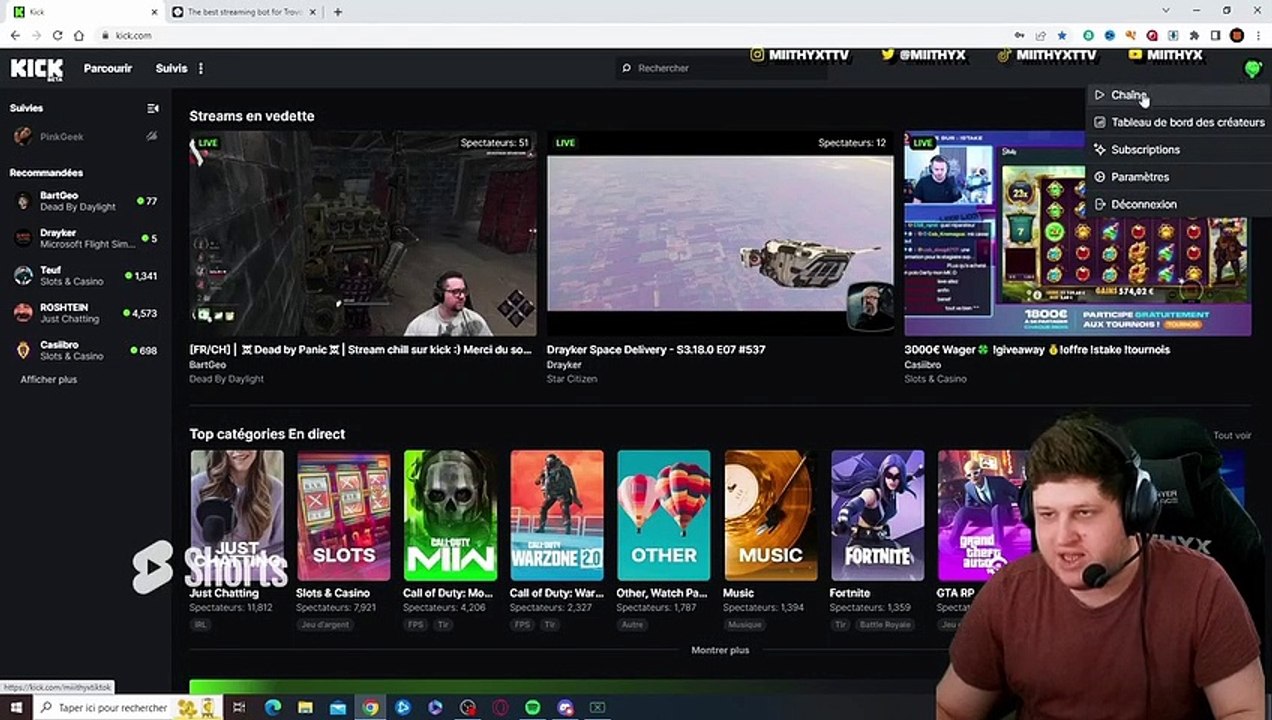Open the 'Dead by Panic' stream title
This screenshot has height=720, width=1272.
coord(361,350)
